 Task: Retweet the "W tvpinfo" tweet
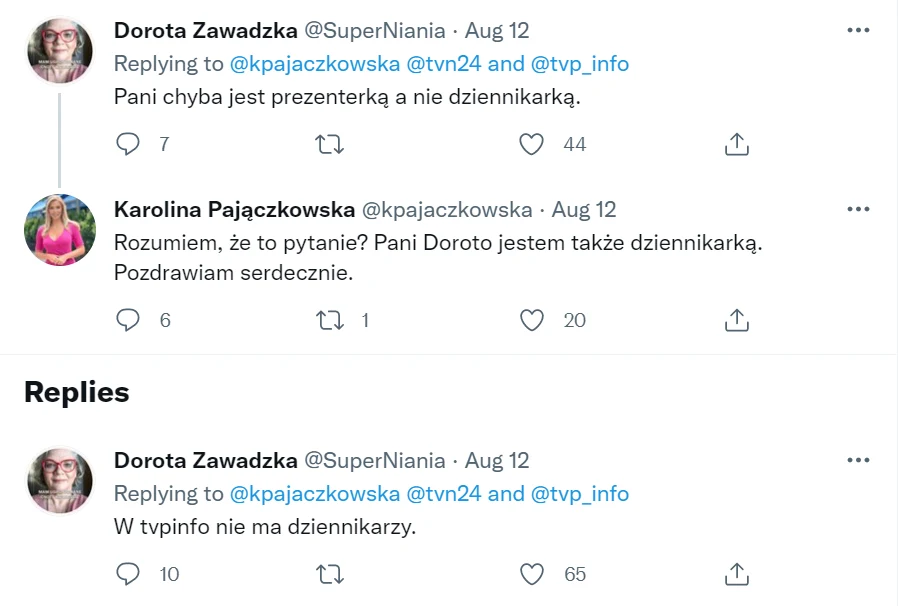pos(329,574)
